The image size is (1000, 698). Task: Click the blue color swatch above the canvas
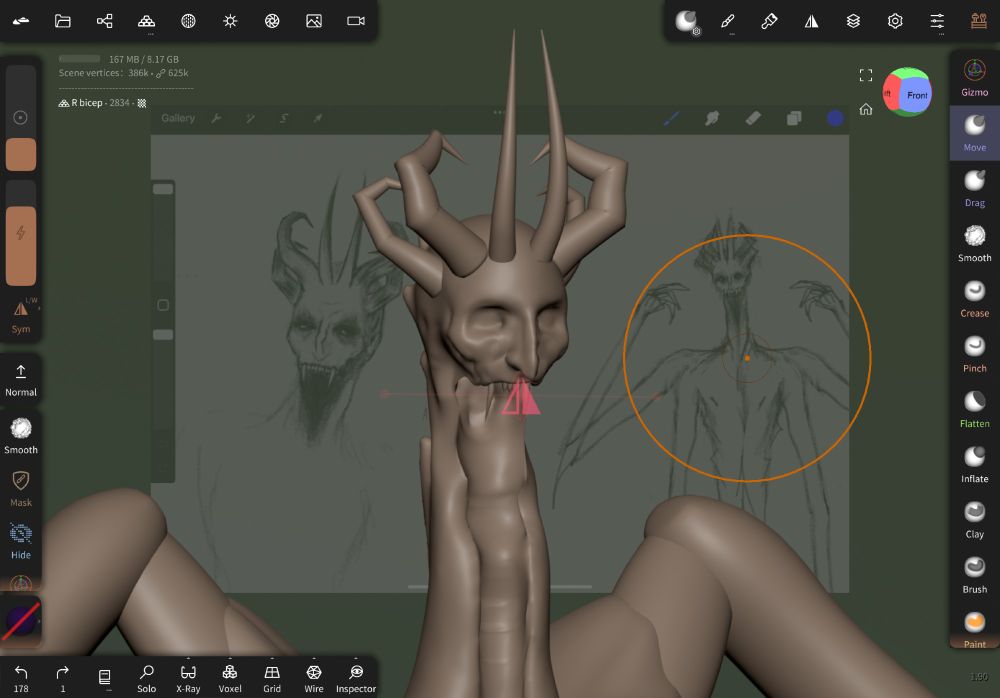(x=834, y=117)
